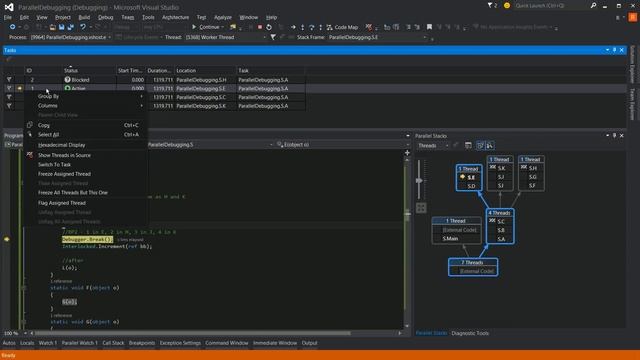Switch to the Diagnostic Tools tab
Image resolution: width=640 pixels, height=360 pixels.
click(470, 333)
